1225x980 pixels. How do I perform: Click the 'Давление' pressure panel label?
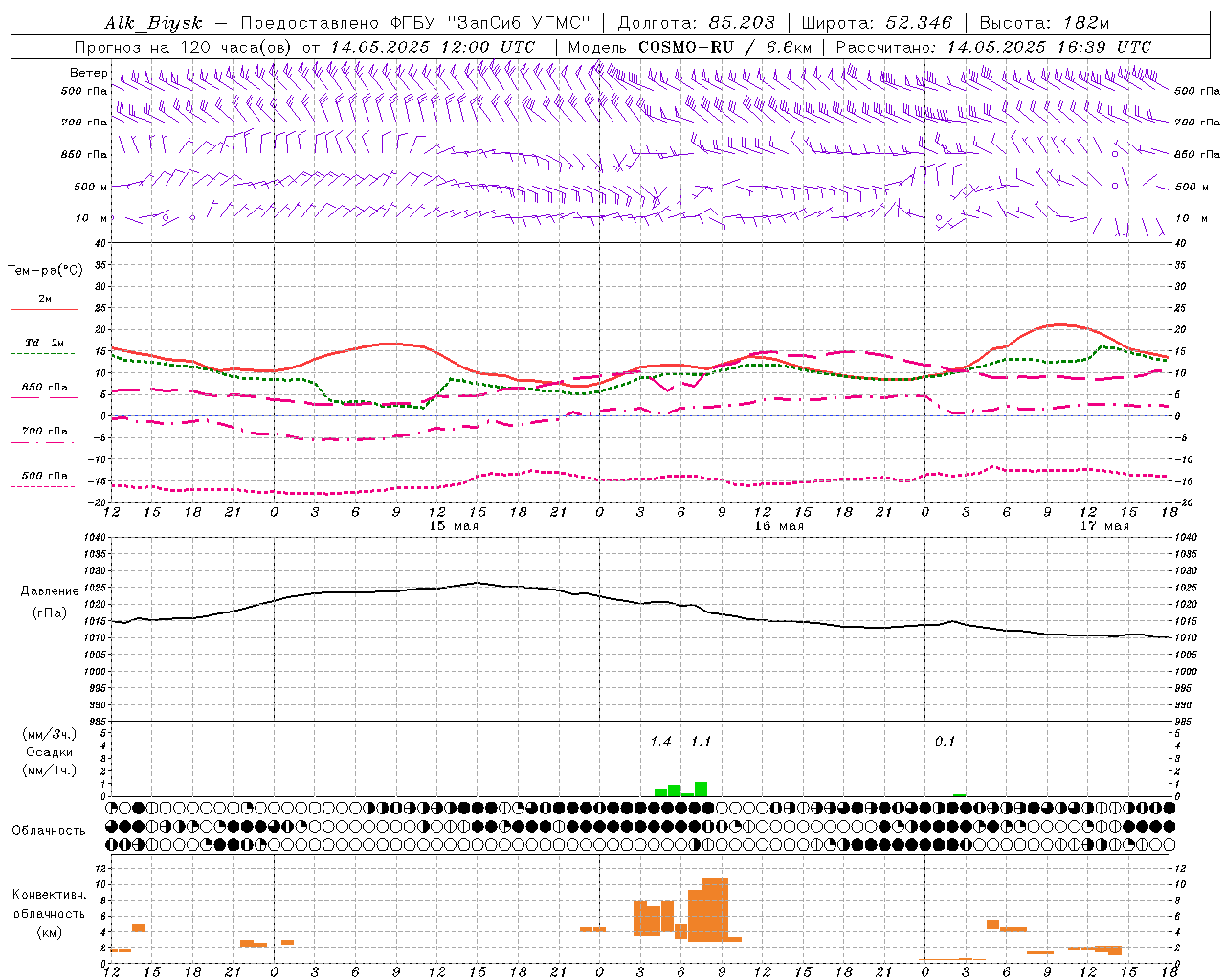coord(49,590)
